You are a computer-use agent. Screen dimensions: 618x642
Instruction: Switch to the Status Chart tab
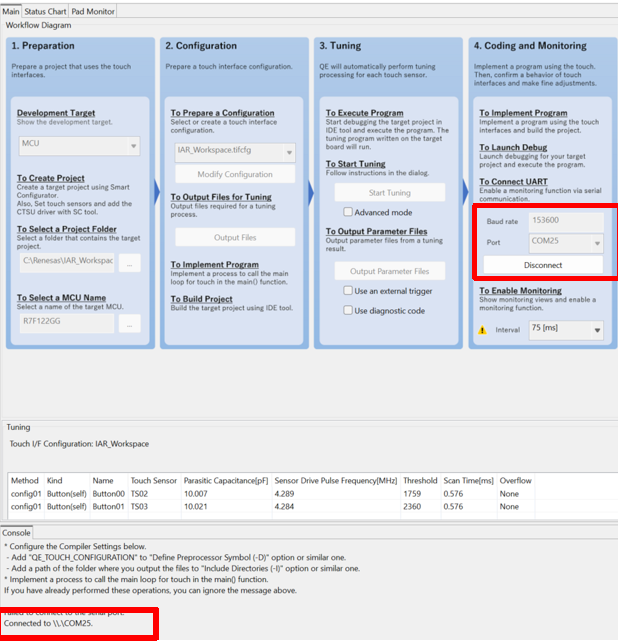pyautogui.click(x=45, y=11)
